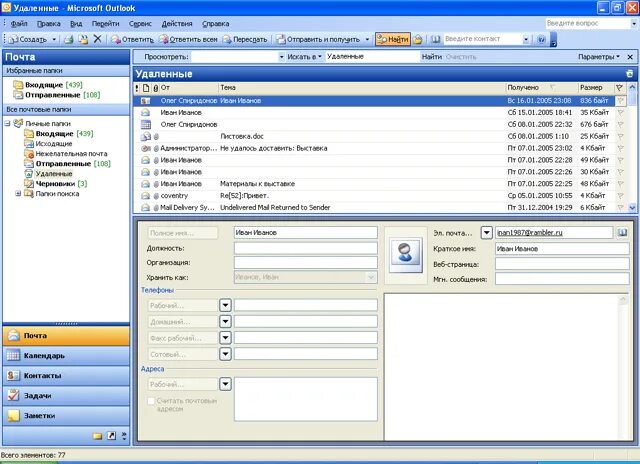Click the icon right of the Найти button
Image resolution: width=640 pixels, height=464 pixels.
click(418, 39)
